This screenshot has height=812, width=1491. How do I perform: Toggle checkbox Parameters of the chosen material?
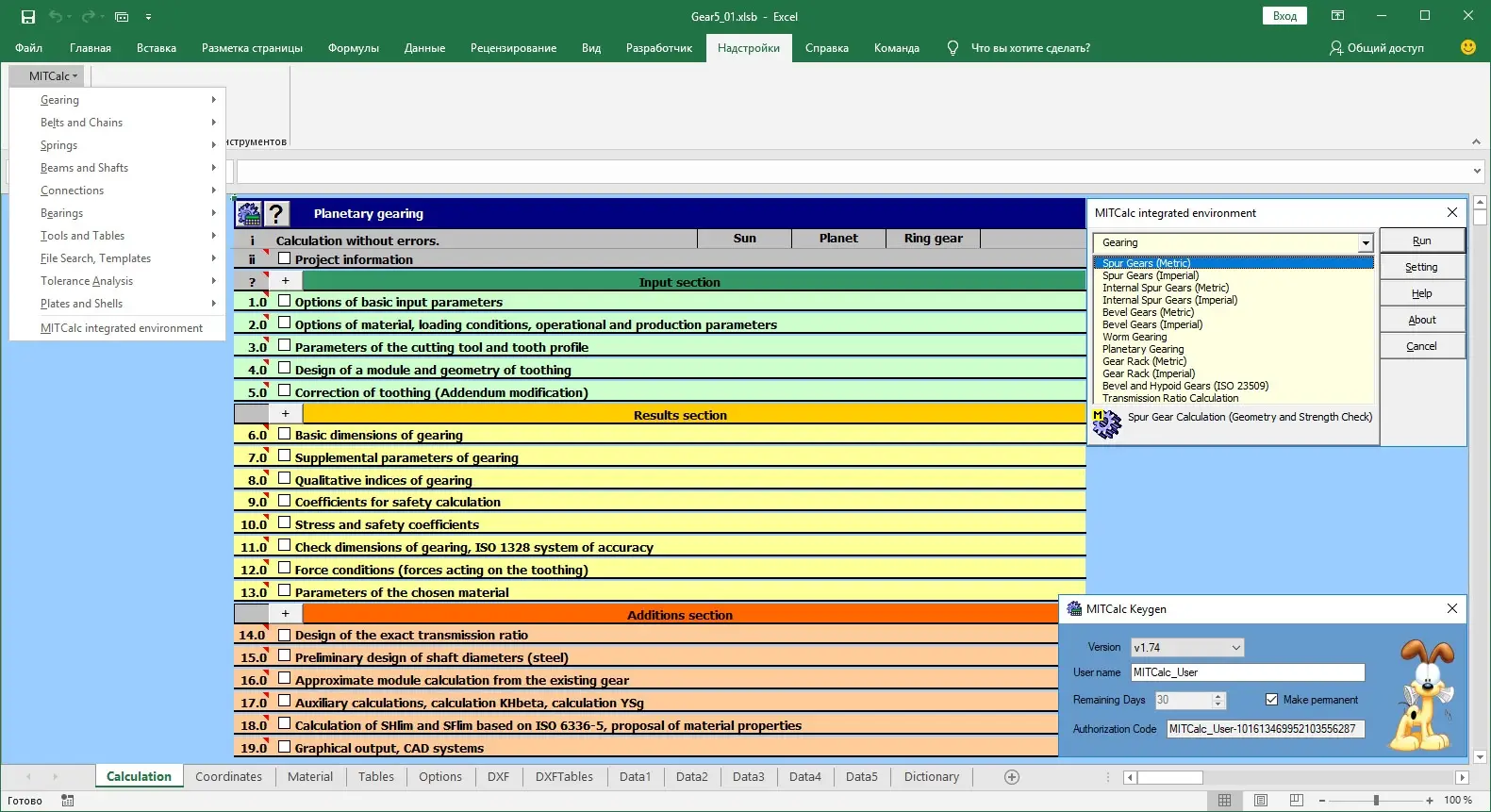(x=285, y=591)
